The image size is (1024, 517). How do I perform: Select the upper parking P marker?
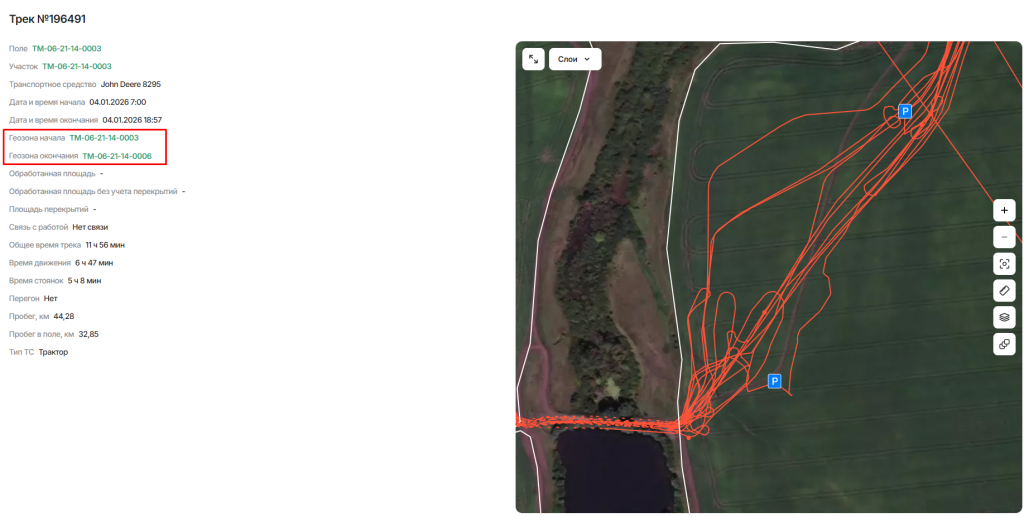[x=905, y=112]
